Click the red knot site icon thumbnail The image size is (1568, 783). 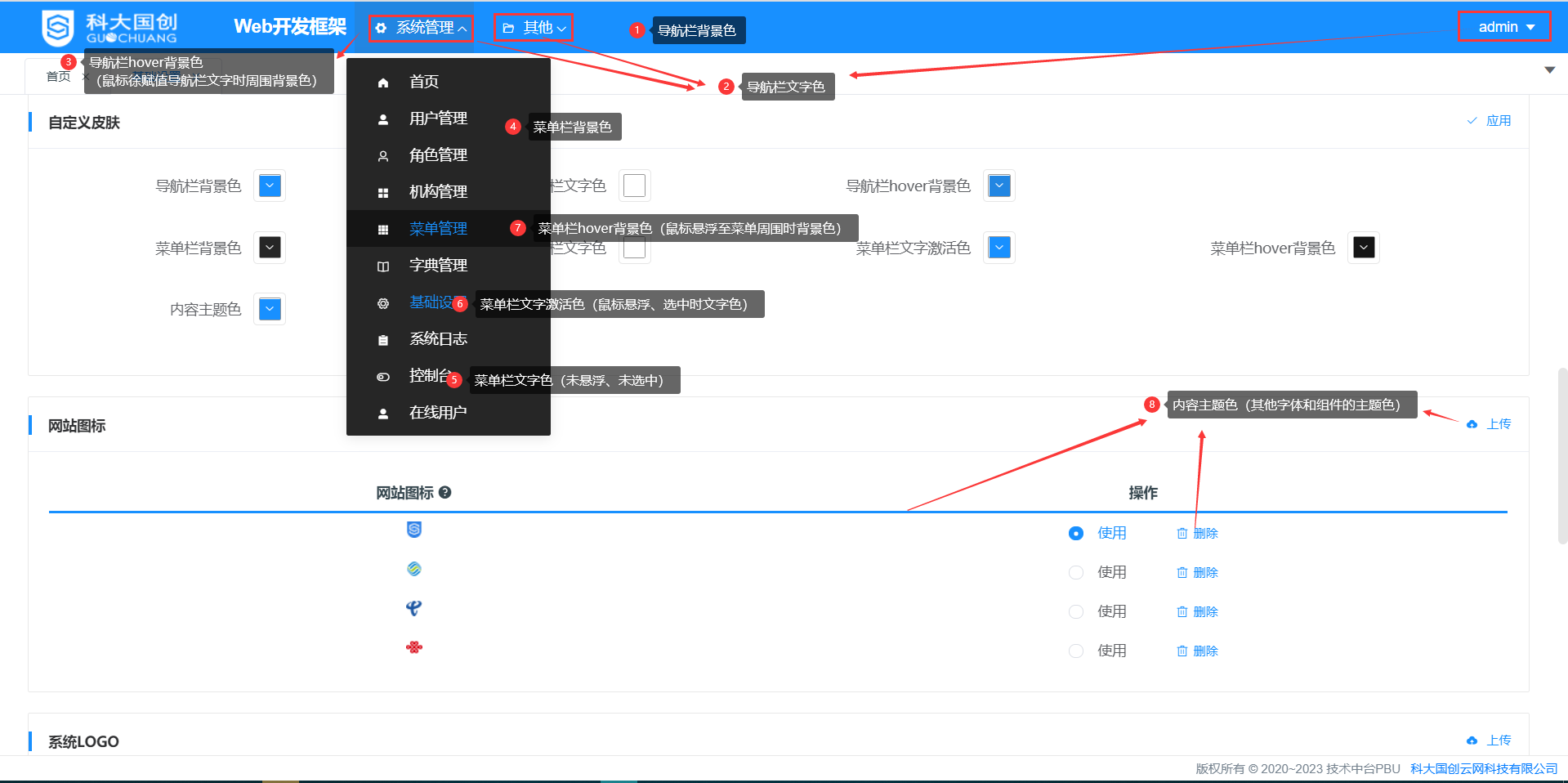click(414, 647)
